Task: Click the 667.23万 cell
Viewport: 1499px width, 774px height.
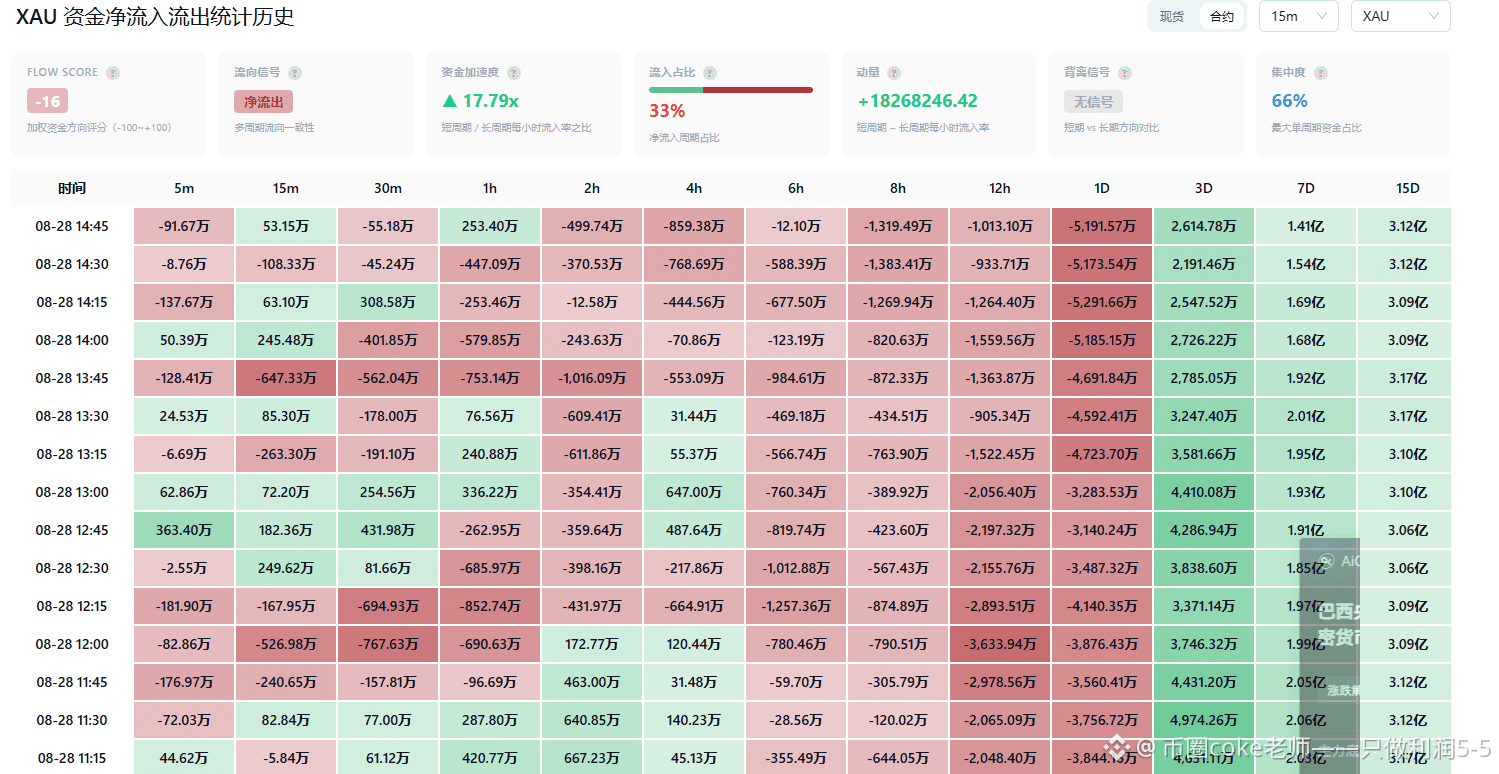Action: pyautogui.click(x=592, y=757)
